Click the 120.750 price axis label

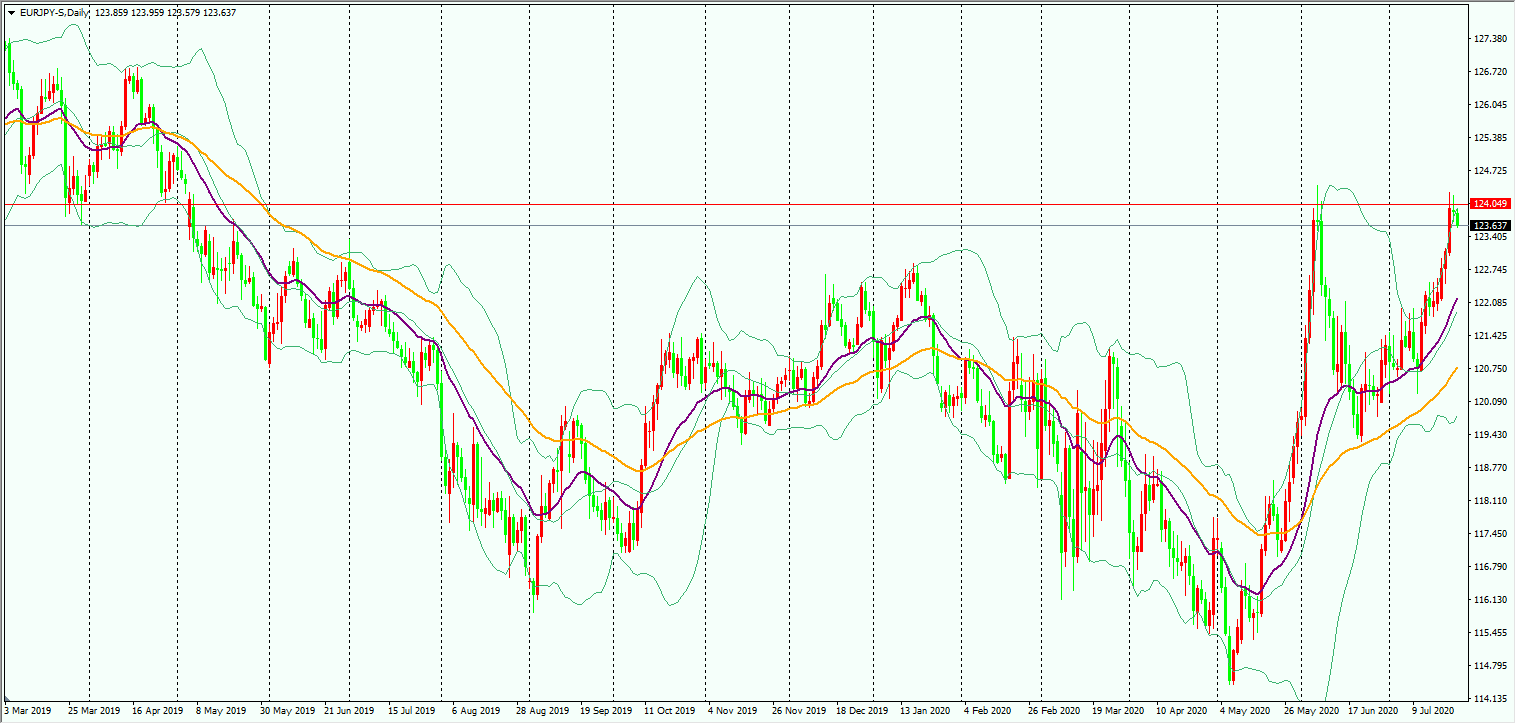[1491, 369]
